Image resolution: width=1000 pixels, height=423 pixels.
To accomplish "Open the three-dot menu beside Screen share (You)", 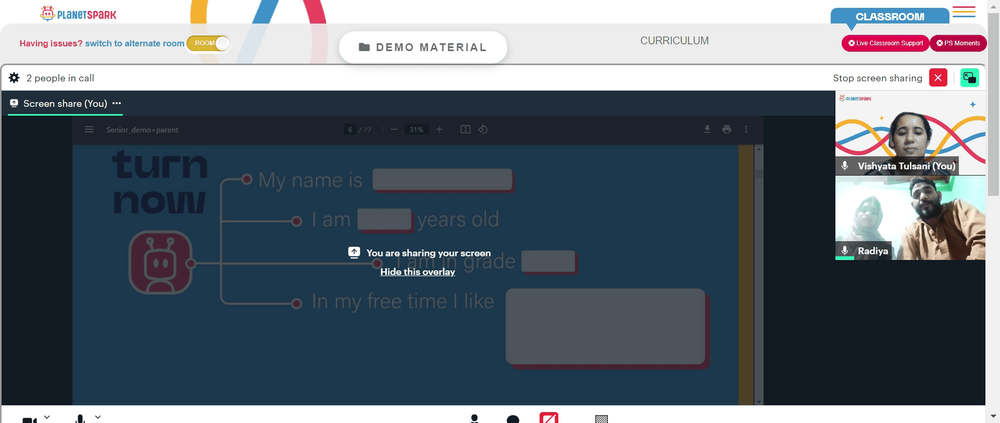I will click(x=117, y=103).
